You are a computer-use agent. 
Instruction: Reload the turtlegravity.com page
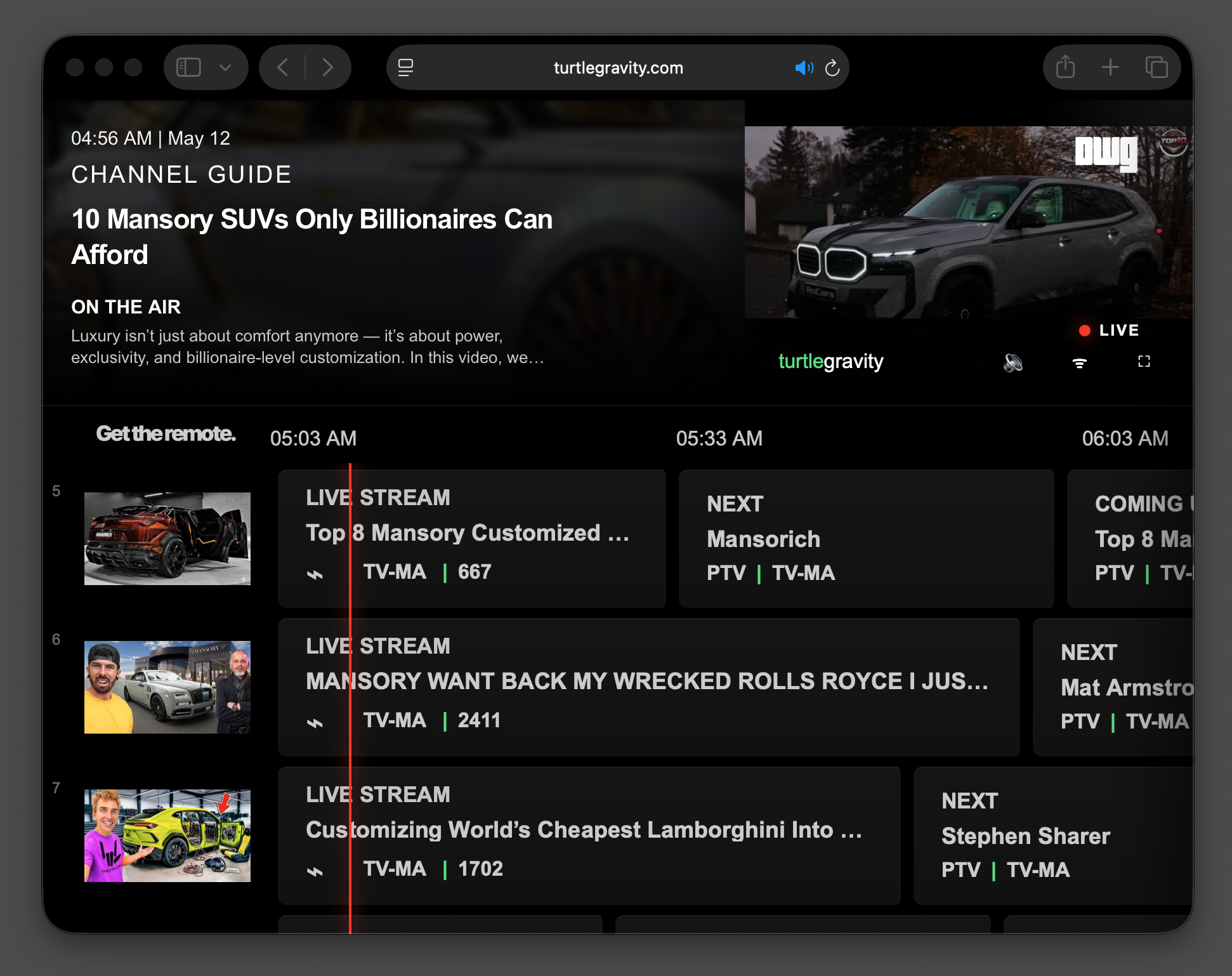click(832, 67)
